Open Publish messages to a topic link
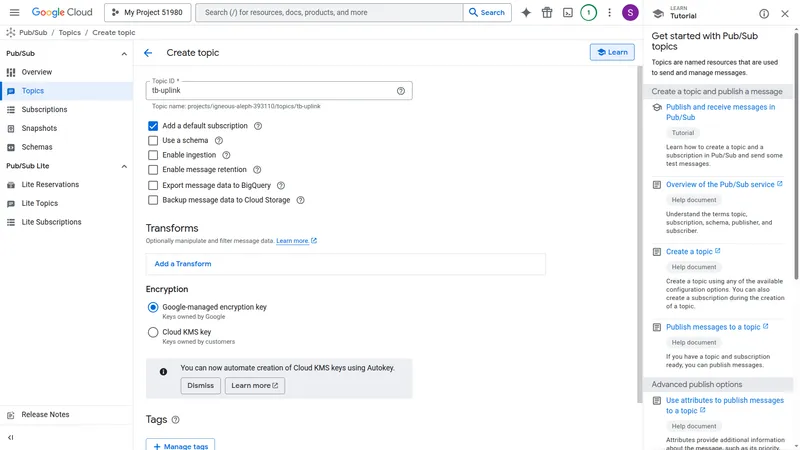Screen dimensions: 800x450 tap(717, 327)
